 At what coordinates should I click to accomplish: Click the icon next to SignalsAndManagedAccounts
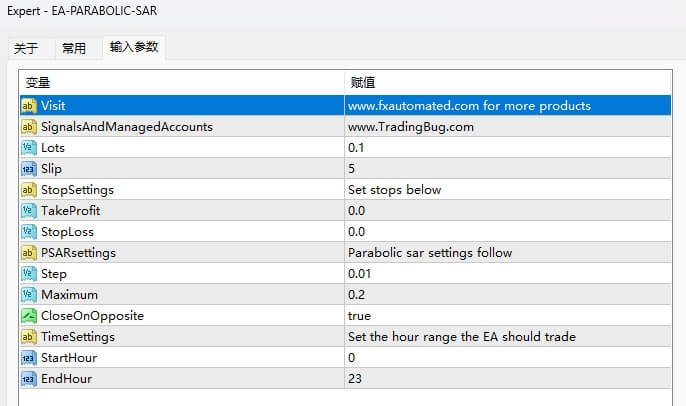click(x=28, y=127)
